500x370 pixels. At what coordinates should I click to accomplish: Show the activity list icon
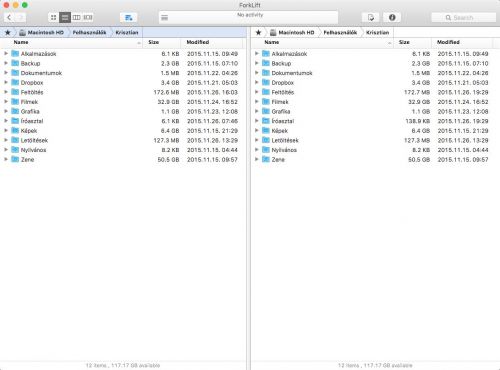pos(164,18)
